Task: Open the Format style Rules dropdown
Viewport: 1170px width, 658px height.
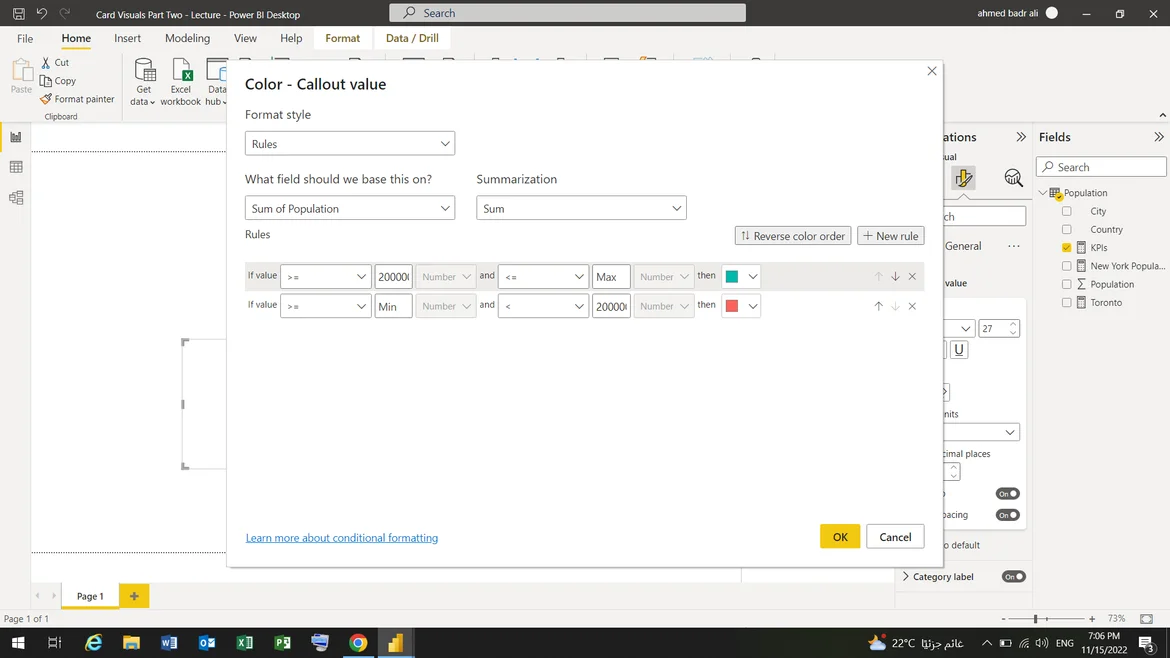Action: (350, 144)
